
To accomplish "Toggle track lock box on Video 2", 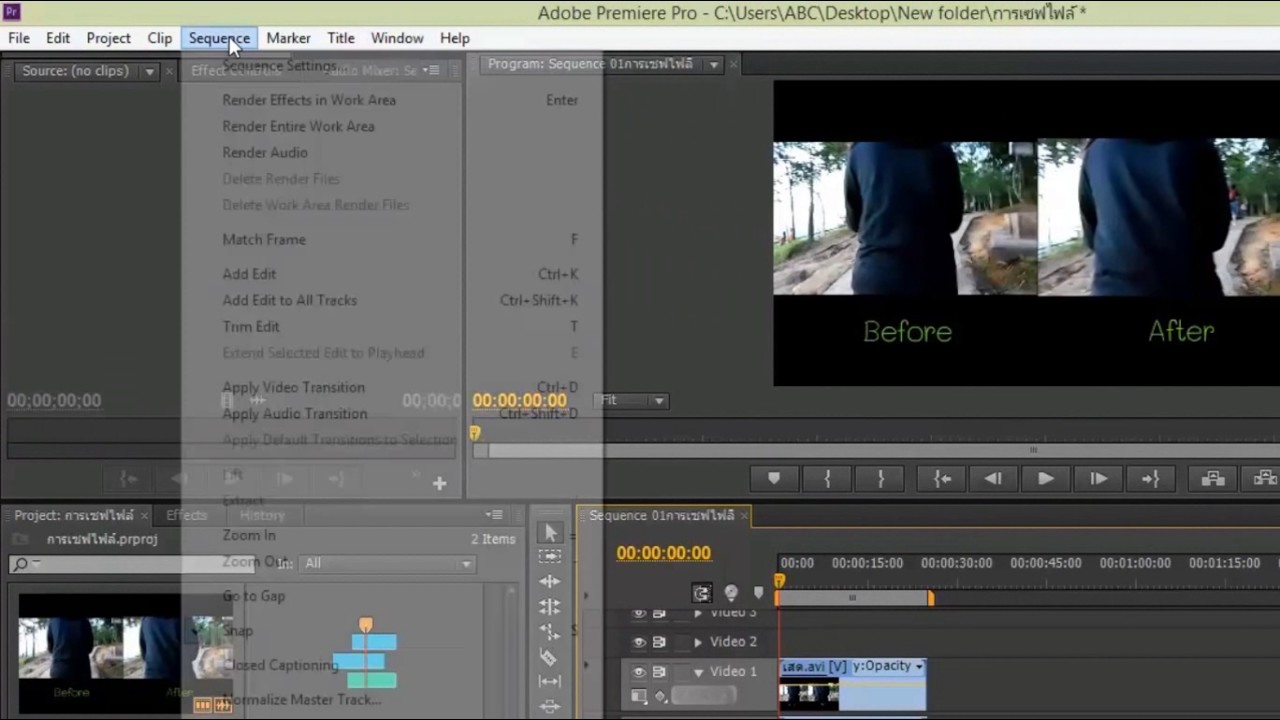I will pyautogui.click(x=680, y=642).
